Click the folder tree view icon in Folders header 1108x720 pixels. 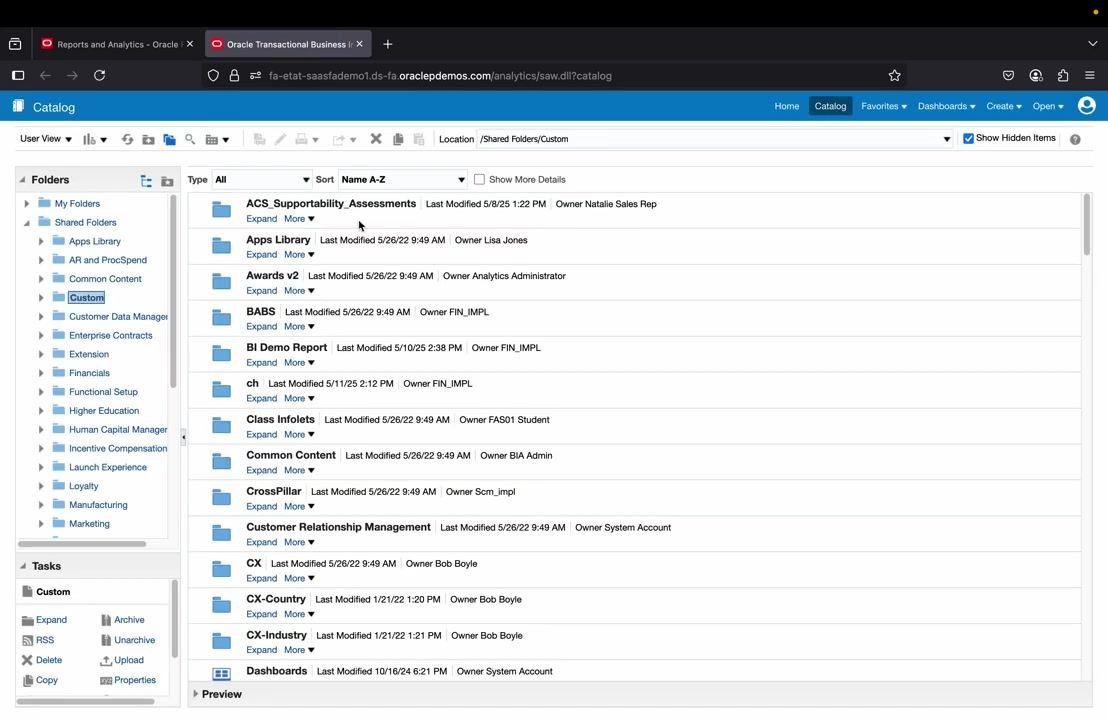pos(146,181)
